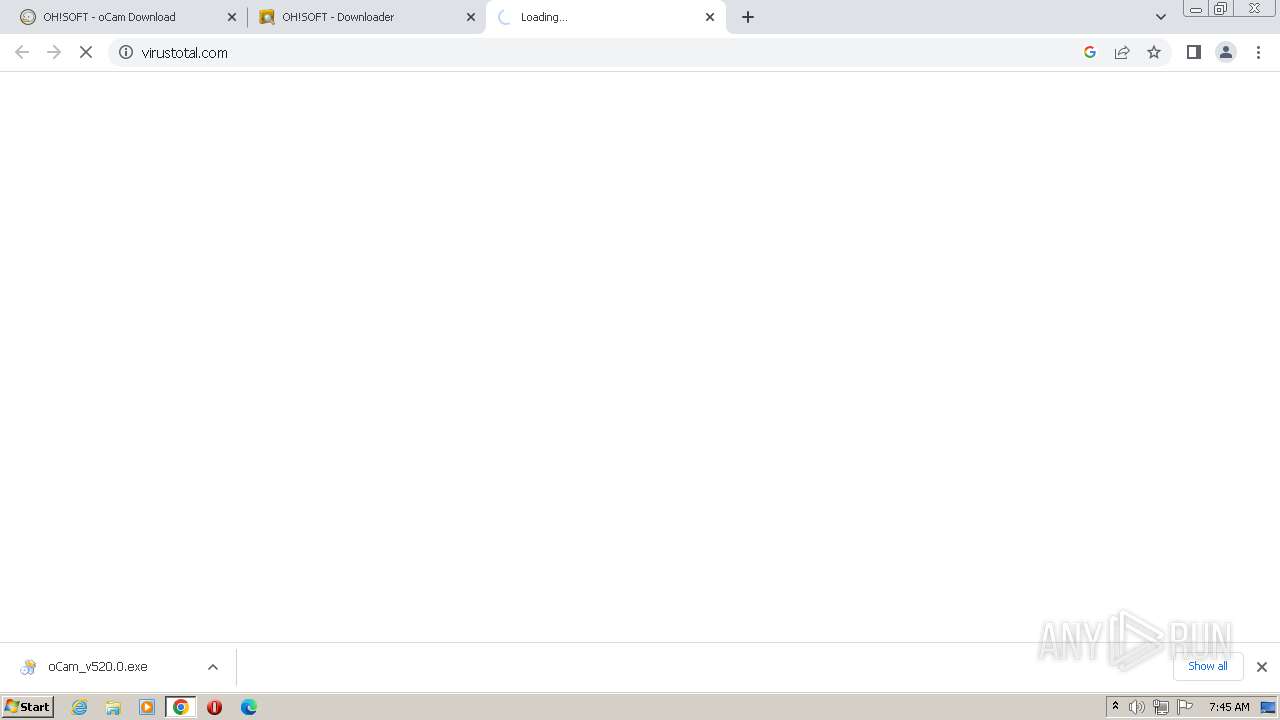Close the oCam Download tab
Viewport: 1280px width, 720px height.
[232, 17]
